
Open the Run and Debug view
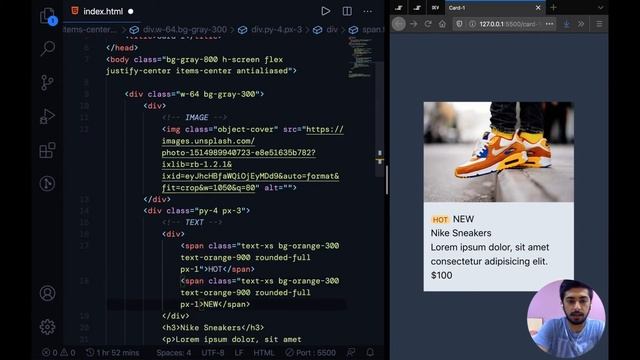[47, 116]
